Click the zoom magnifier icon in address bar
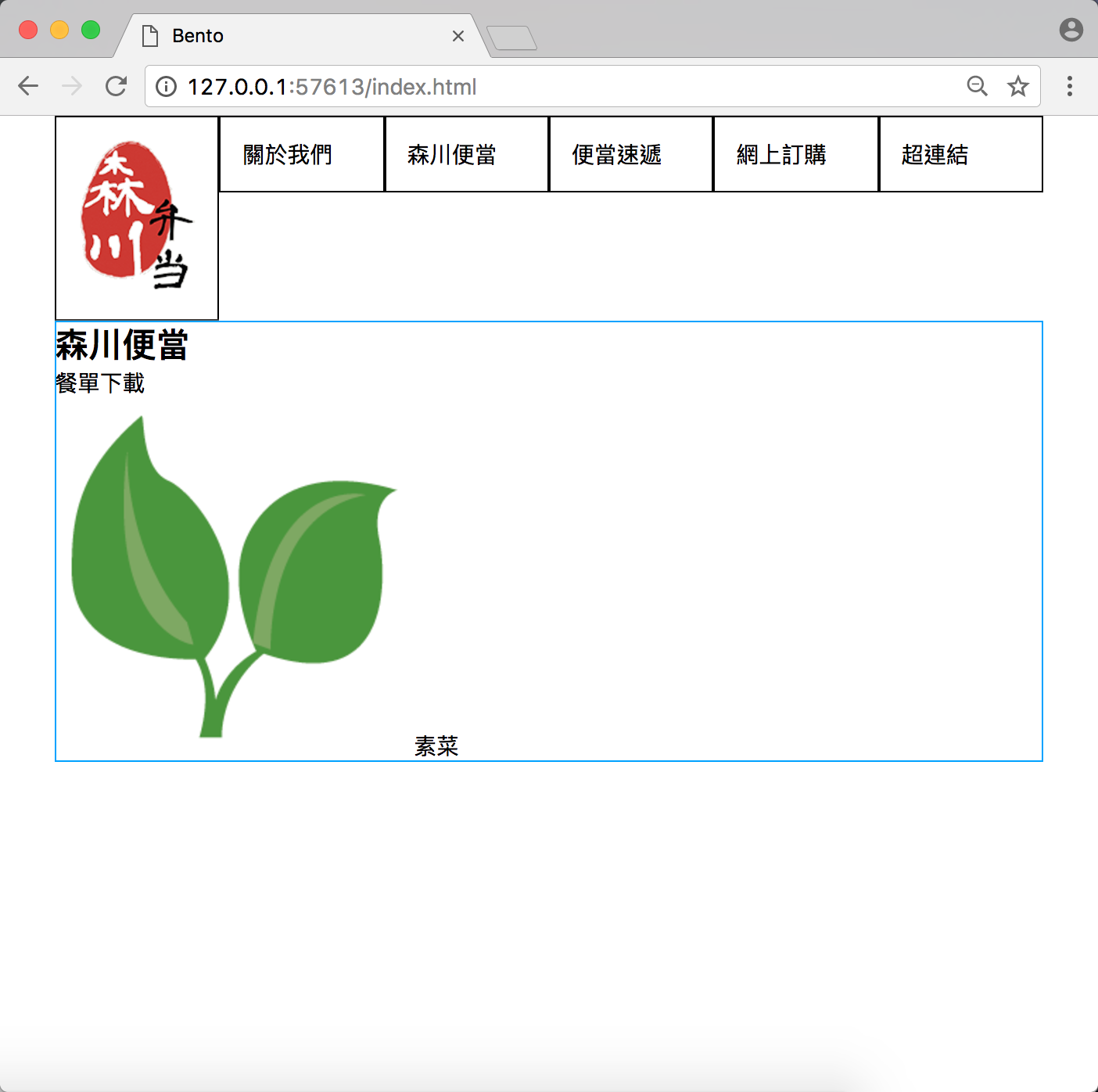 pyautogui.click(x=977, y=86)
